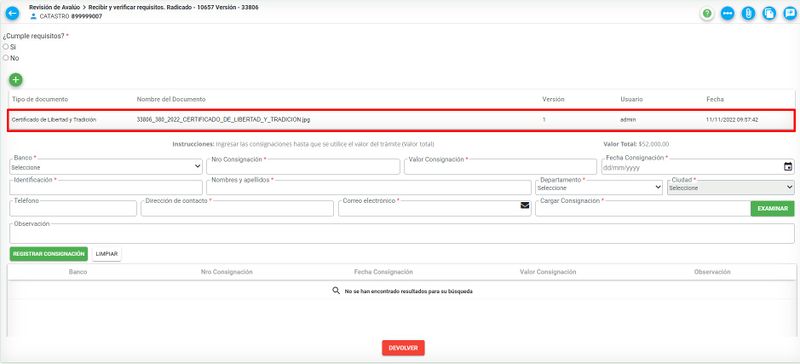Image resolution: width=800 pixels, height=364 pixels.
Task: Click the CATASTRO 899999007 text
Action: coord(71,16)
